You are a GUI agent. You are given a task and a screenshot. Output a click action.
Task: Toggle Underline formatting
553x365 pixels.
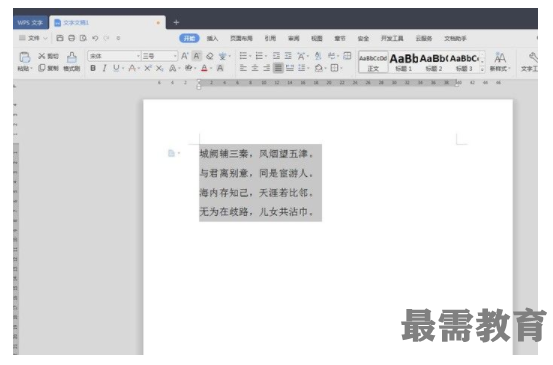pyautogui.click(x=116, y=68)
